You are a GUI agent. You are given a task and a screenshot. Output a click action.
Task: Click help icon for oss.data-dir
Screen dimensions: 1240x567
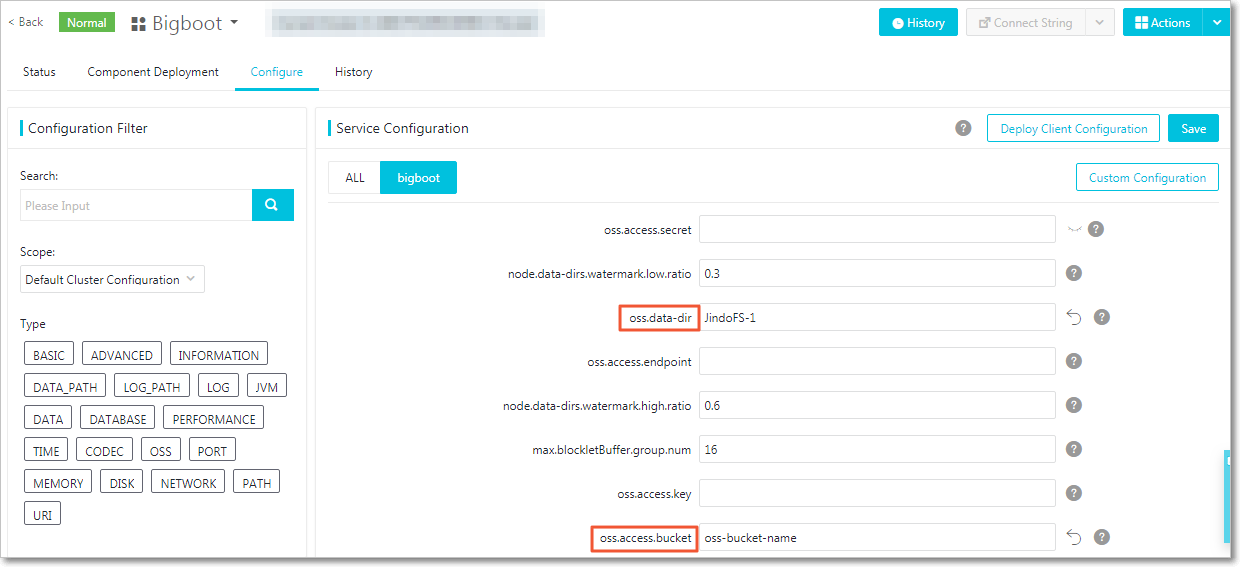[x=1102, y=317]
